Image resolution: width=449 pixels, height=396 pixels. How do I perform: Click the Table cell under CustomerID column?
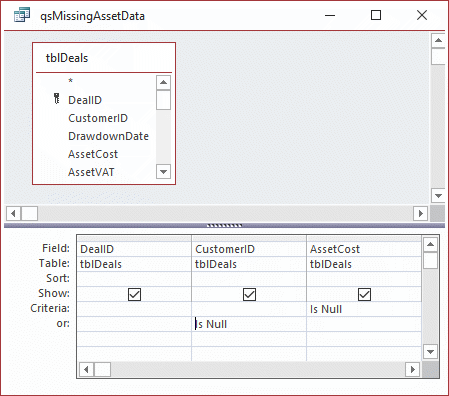click(249, 264)
